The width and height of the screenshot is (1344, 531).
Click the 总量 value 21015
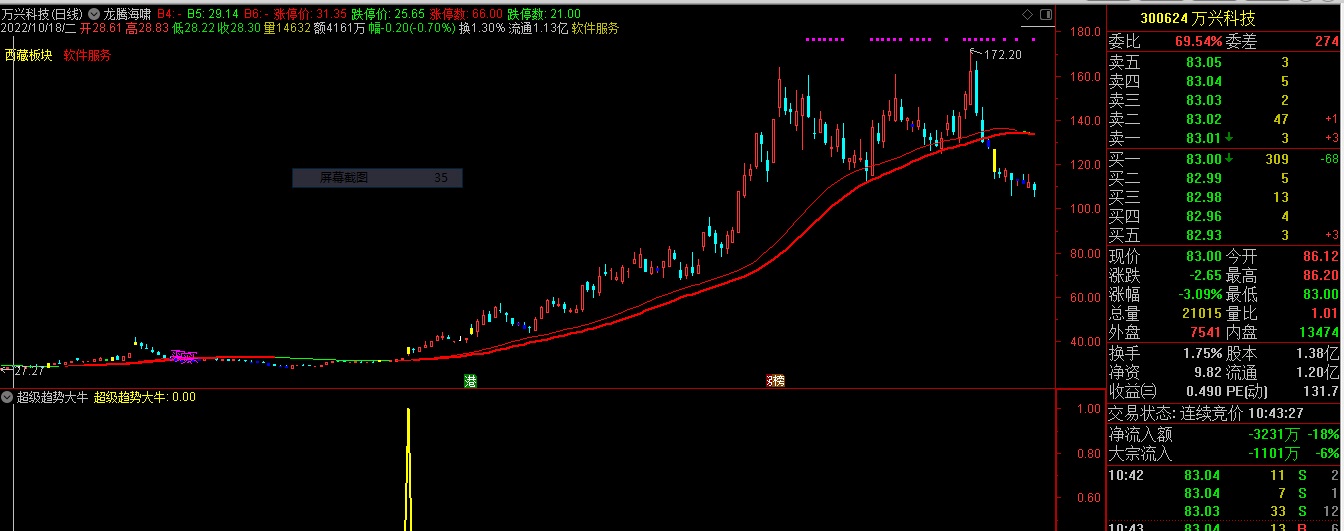coord(1200,314)
